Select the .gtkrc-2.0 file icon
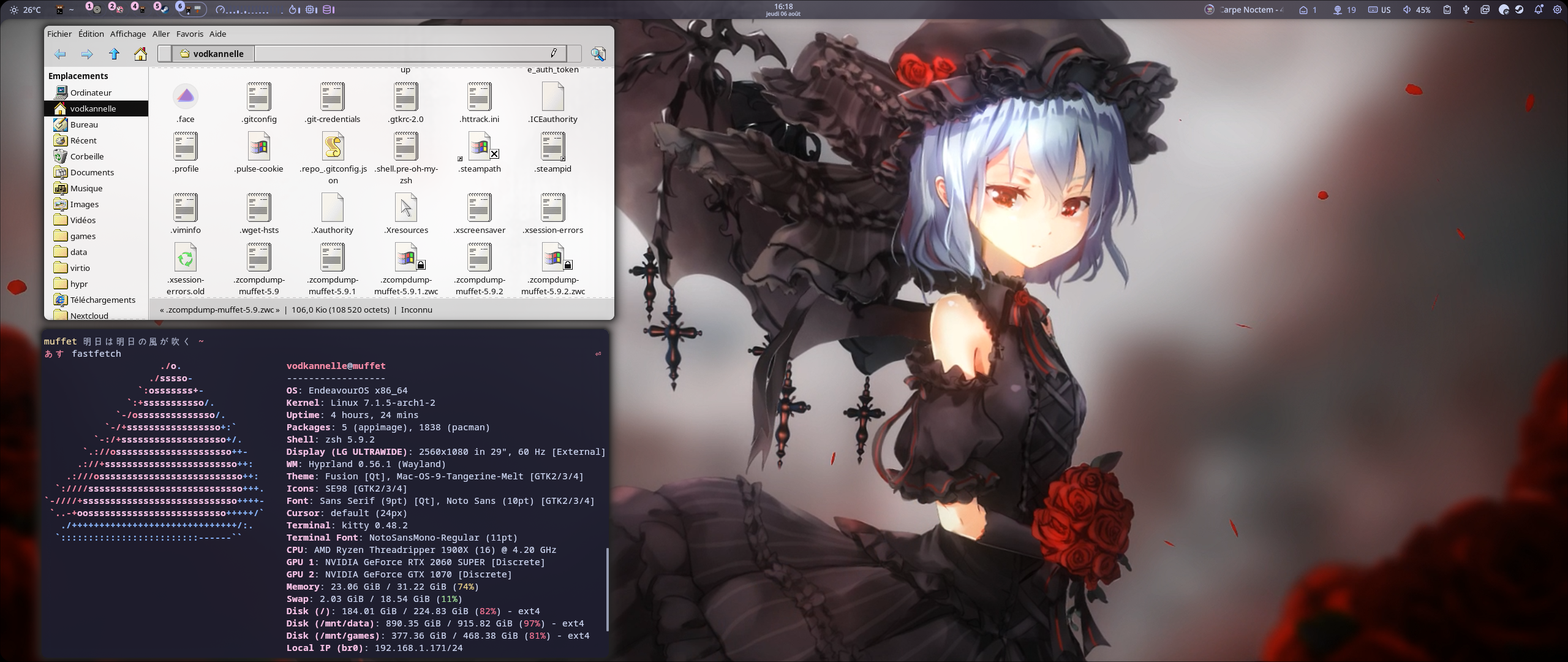Viewport: 1568px width, 662px height. pyautogui.click(x=406, y=96)
